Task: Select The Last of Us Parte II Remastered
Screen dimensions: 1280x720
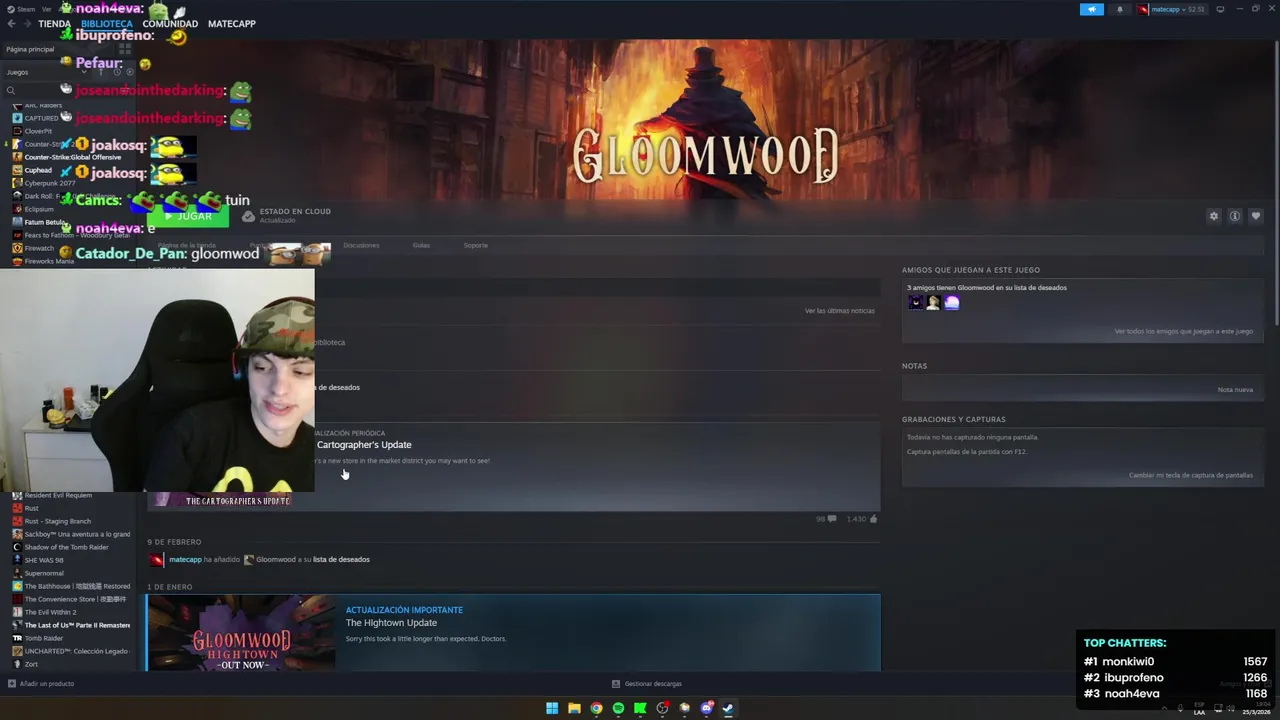Action: click(x=77, y=625)
